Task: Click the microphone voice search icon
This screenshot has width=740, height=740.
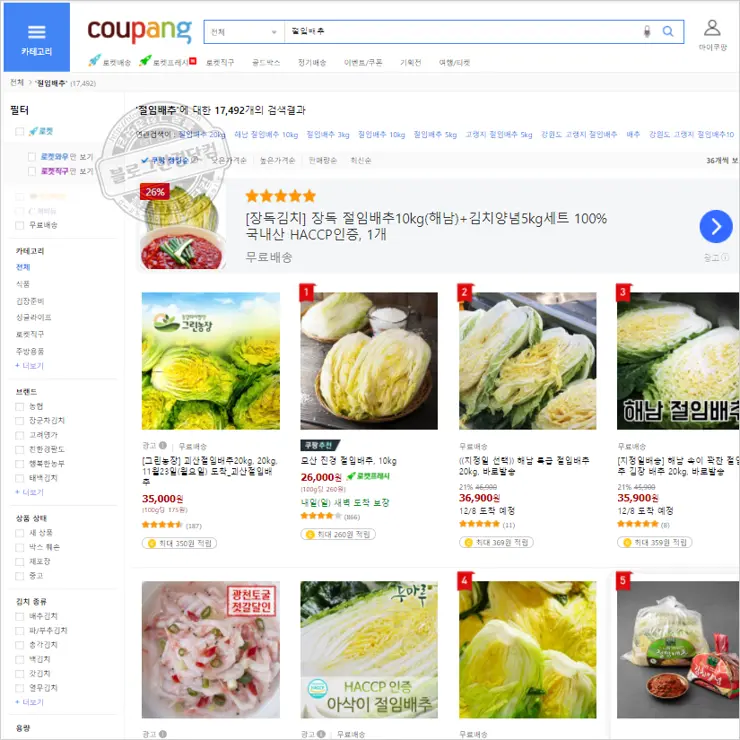Action: 647,32
